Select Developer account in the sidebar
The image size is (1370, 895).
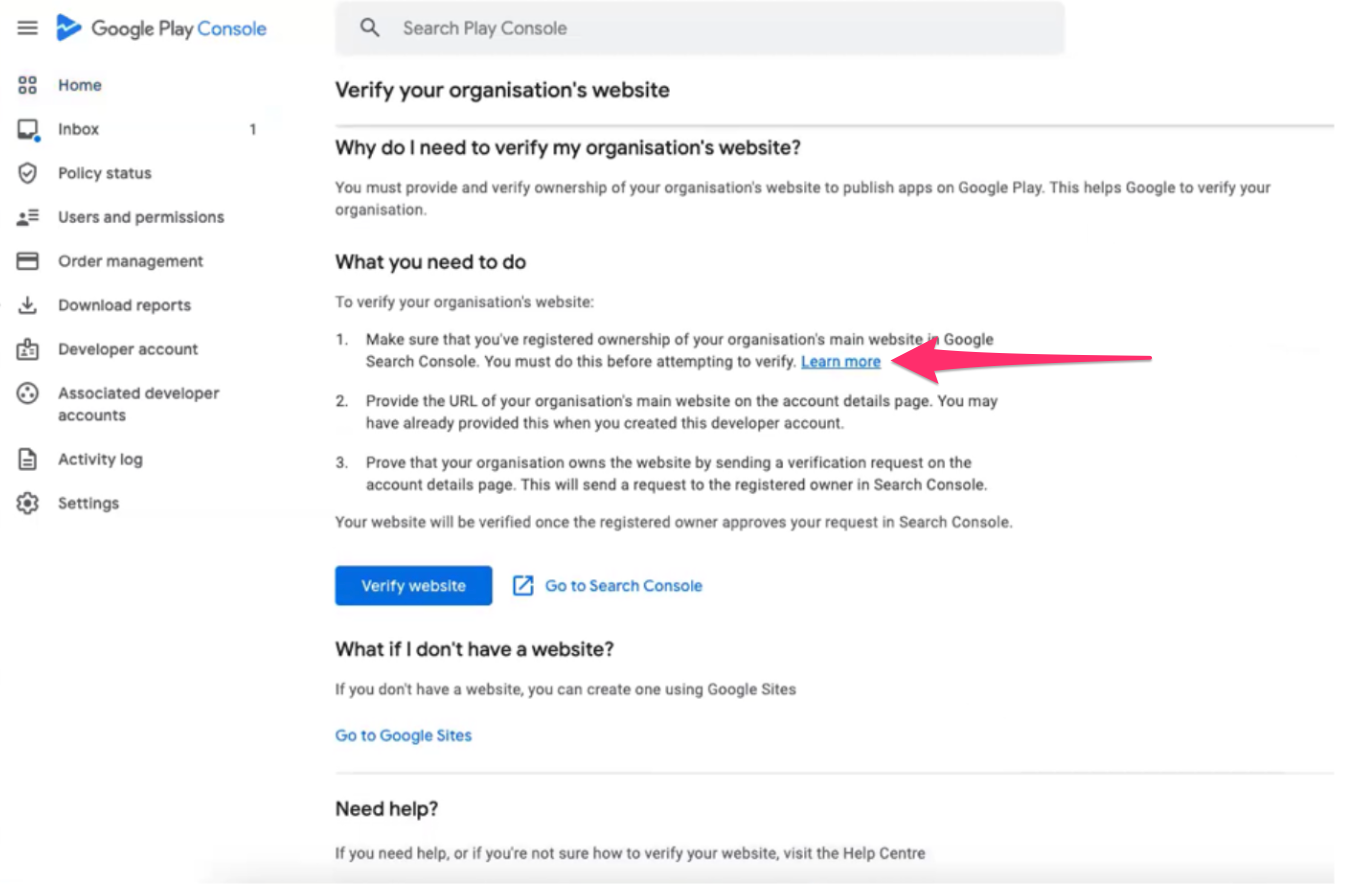(128, 349)
